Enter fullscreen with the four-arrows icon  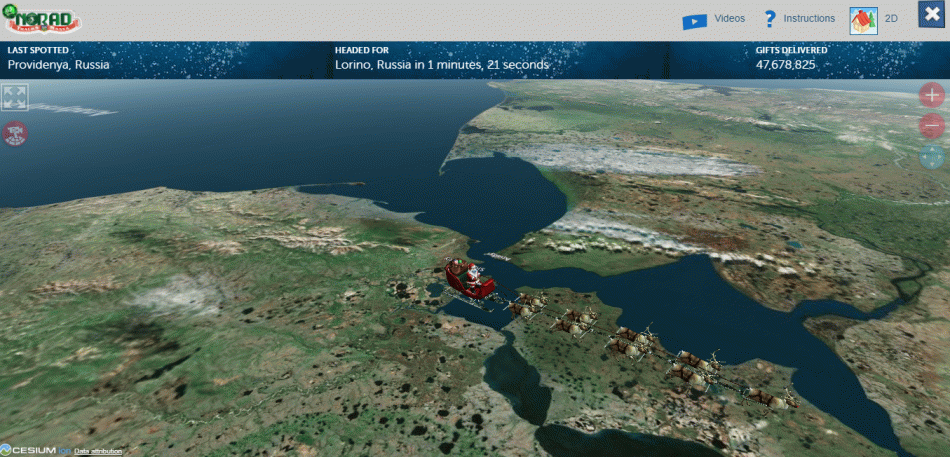pyautogui.click(x=15, y=97)
